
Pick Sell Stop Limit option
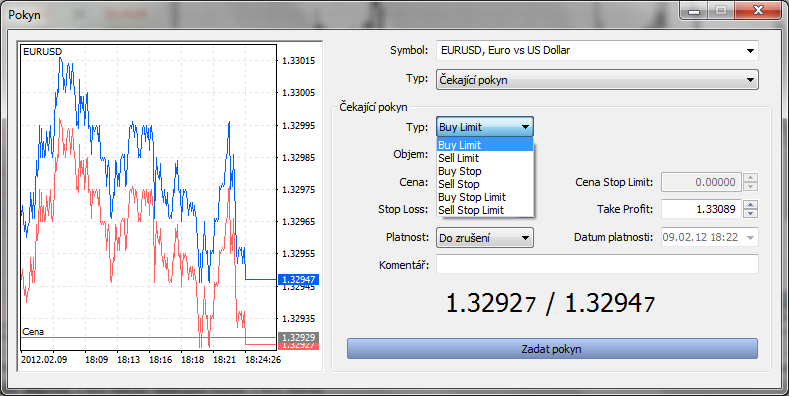click(485, 210)
